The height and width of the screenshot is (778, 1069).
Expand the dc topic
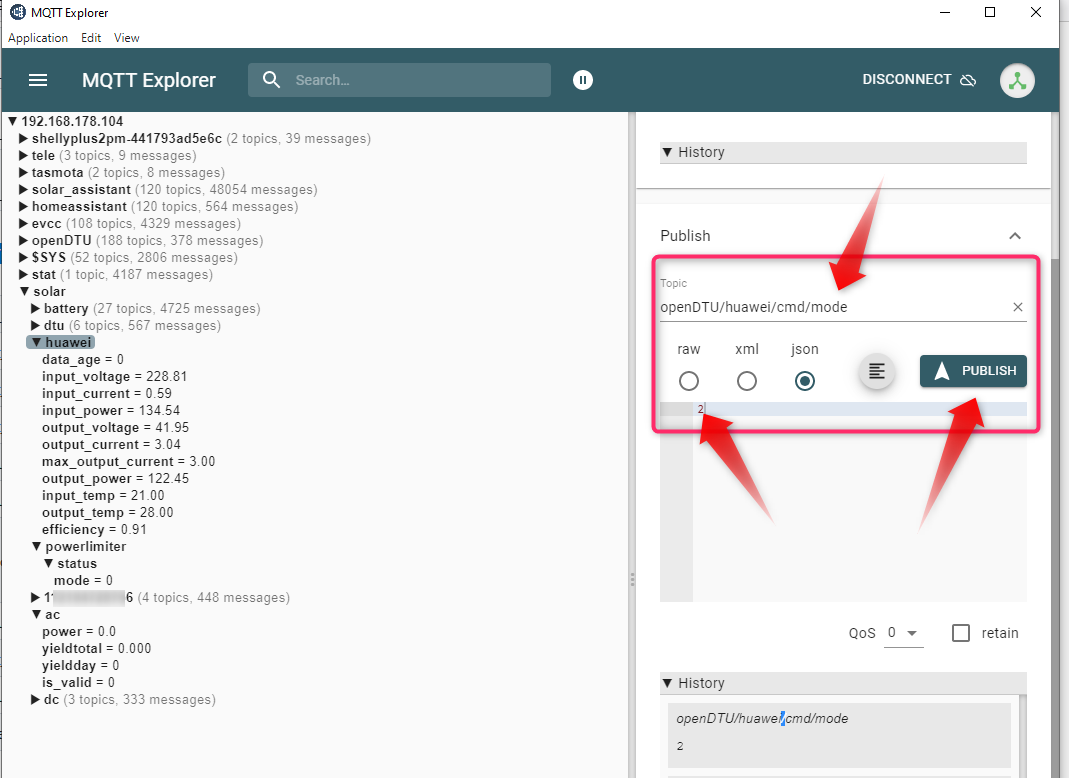pos(35,700)
